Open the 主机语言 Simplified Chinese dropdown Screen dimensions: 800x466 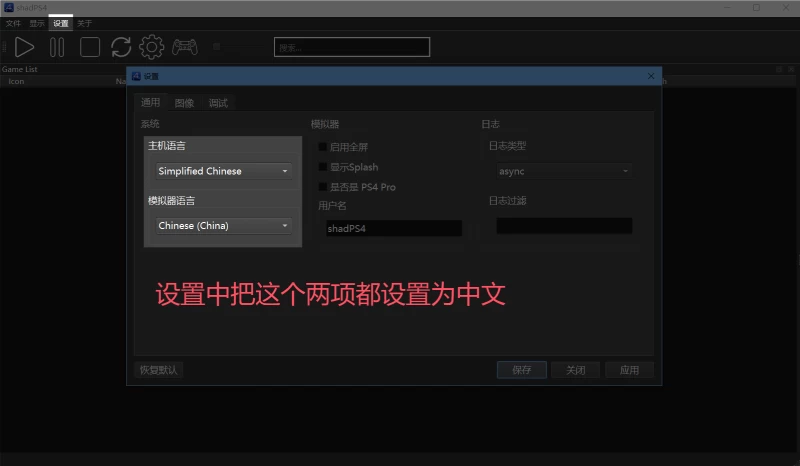click(x=223, y=171)
